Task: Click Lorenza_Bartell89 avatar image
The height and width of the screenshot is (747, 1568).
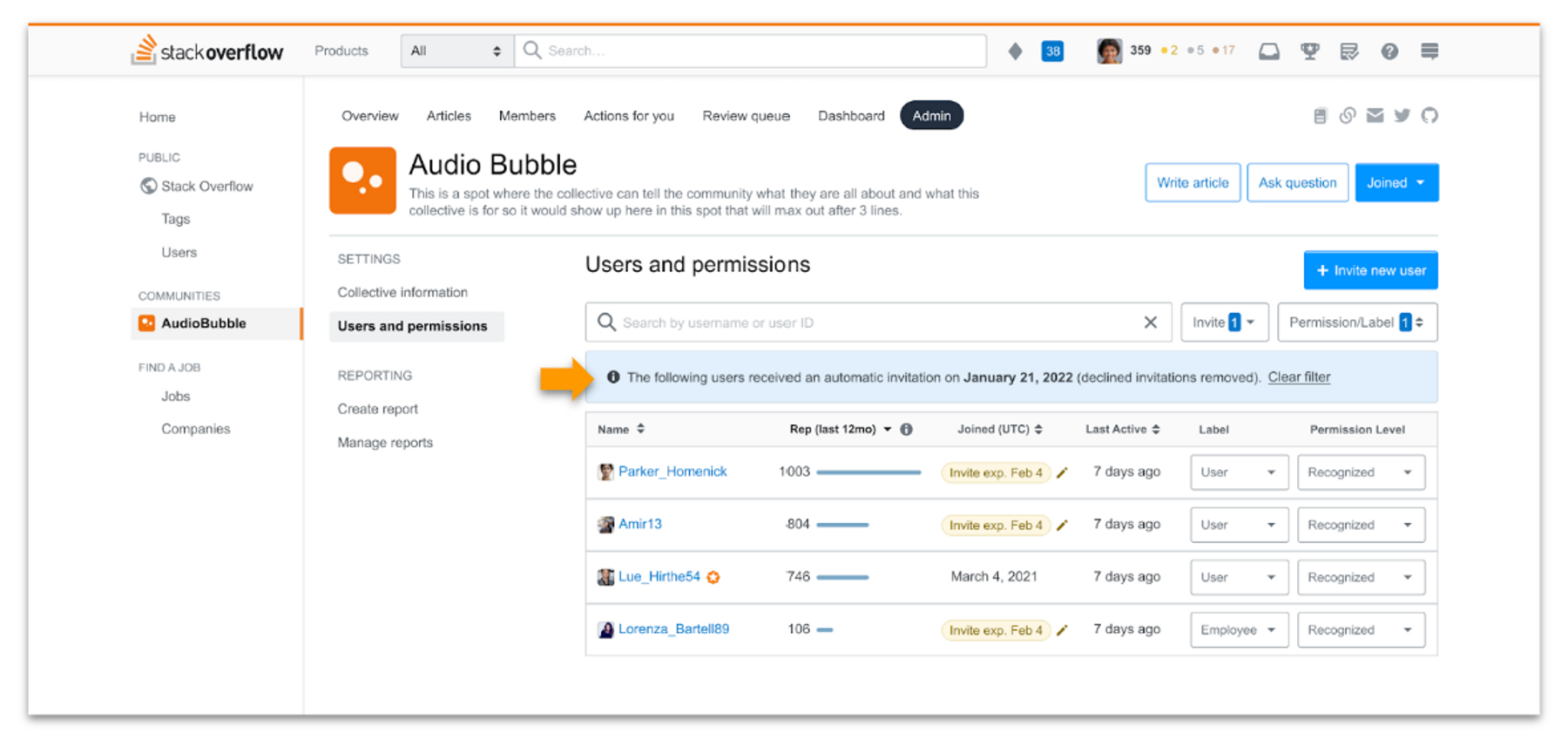Action: [x=605, y=629]
